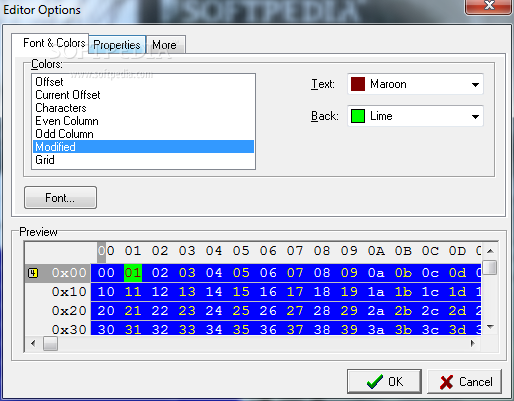Click the preview vertical scrollbar down arrow
Viewport: 514px width, 401px height.
click(x=490, y=327)
